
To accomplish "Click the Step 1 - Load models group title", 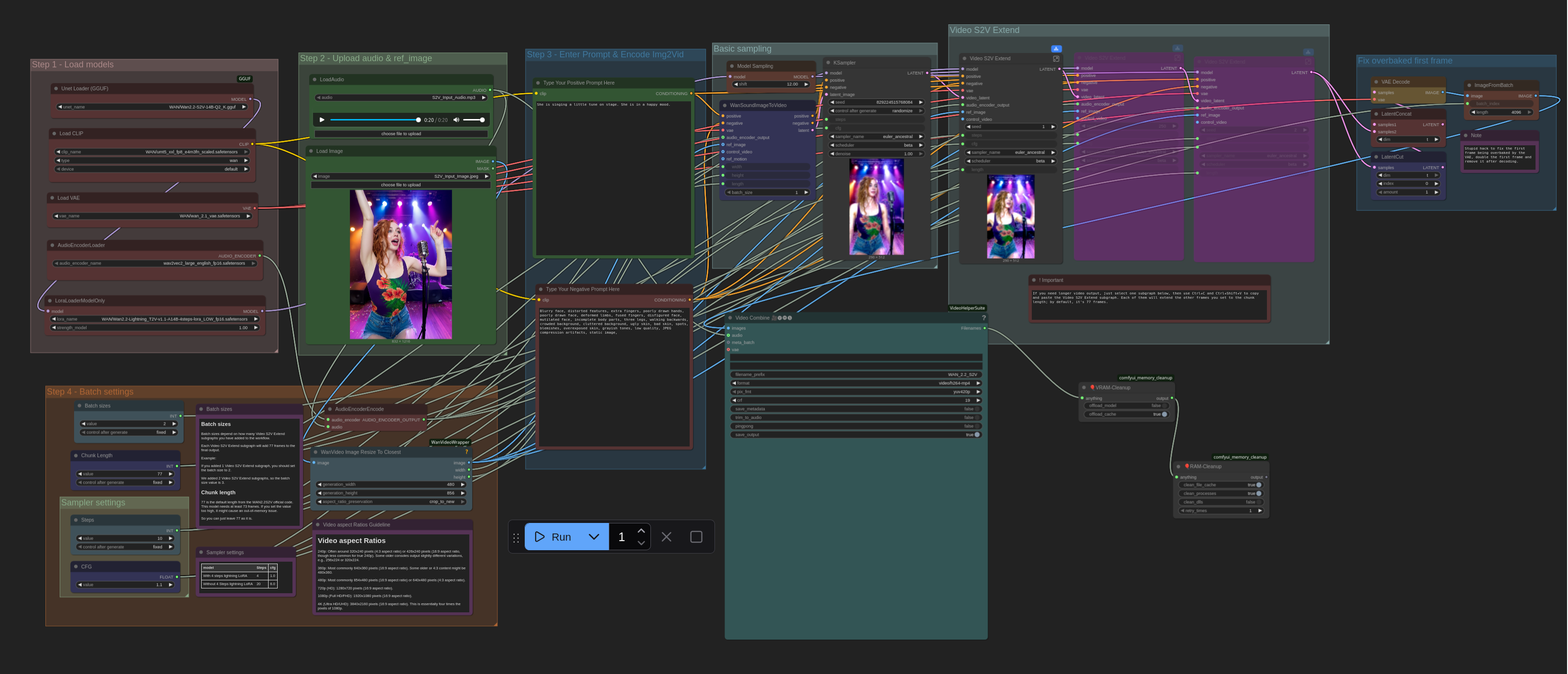I will point(73,65).
